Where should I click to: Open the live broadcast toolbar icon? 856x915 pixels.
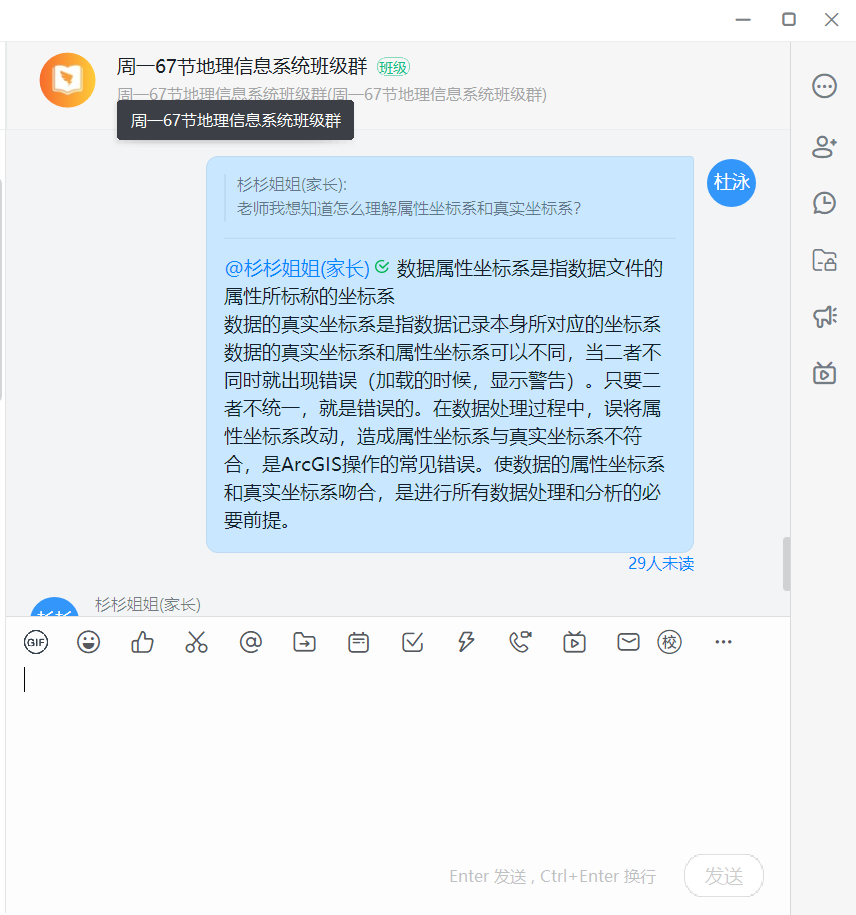click(x=574, y=642)
